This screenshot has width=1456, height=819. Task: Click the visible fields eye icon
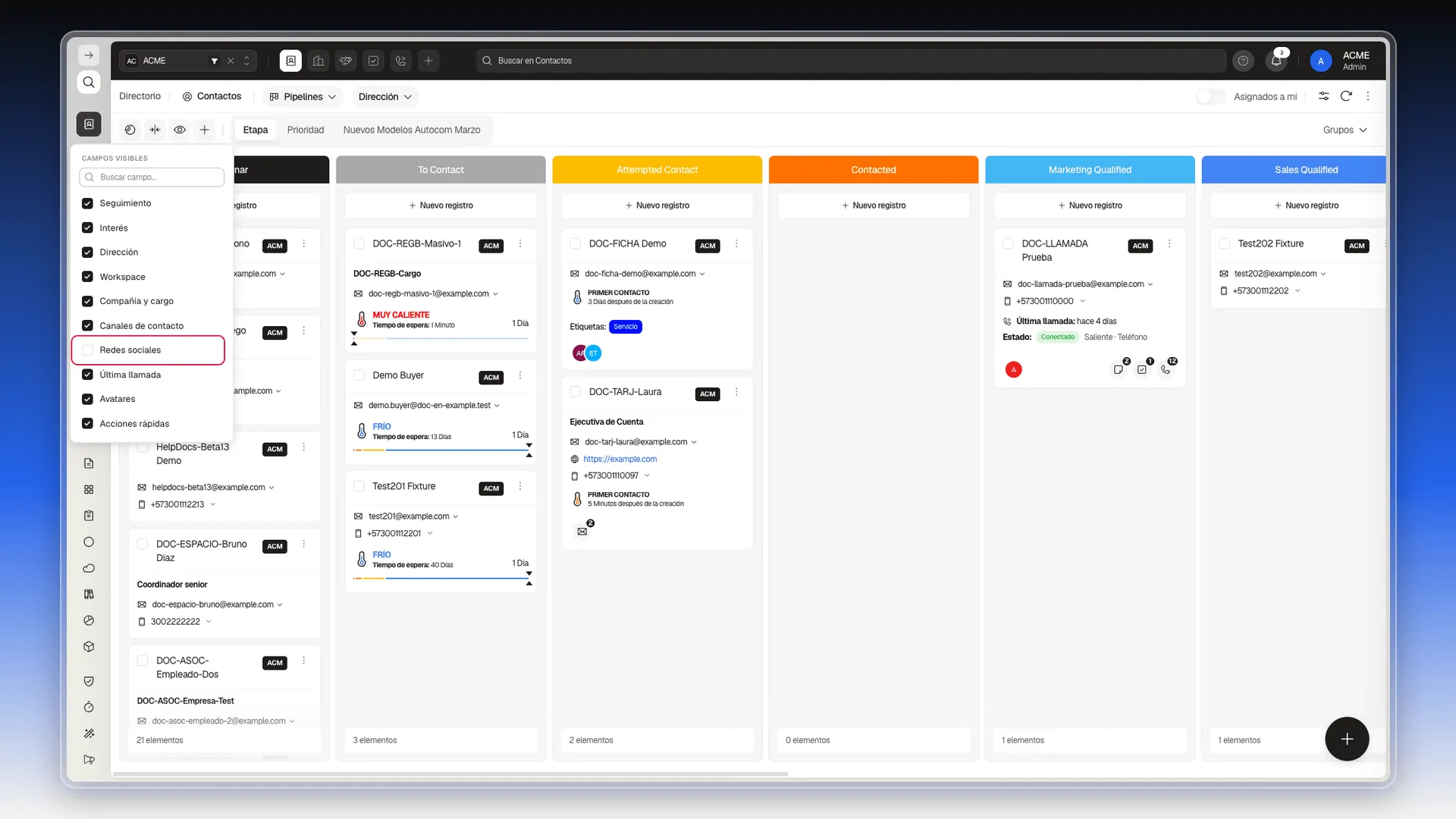[180, 130]
